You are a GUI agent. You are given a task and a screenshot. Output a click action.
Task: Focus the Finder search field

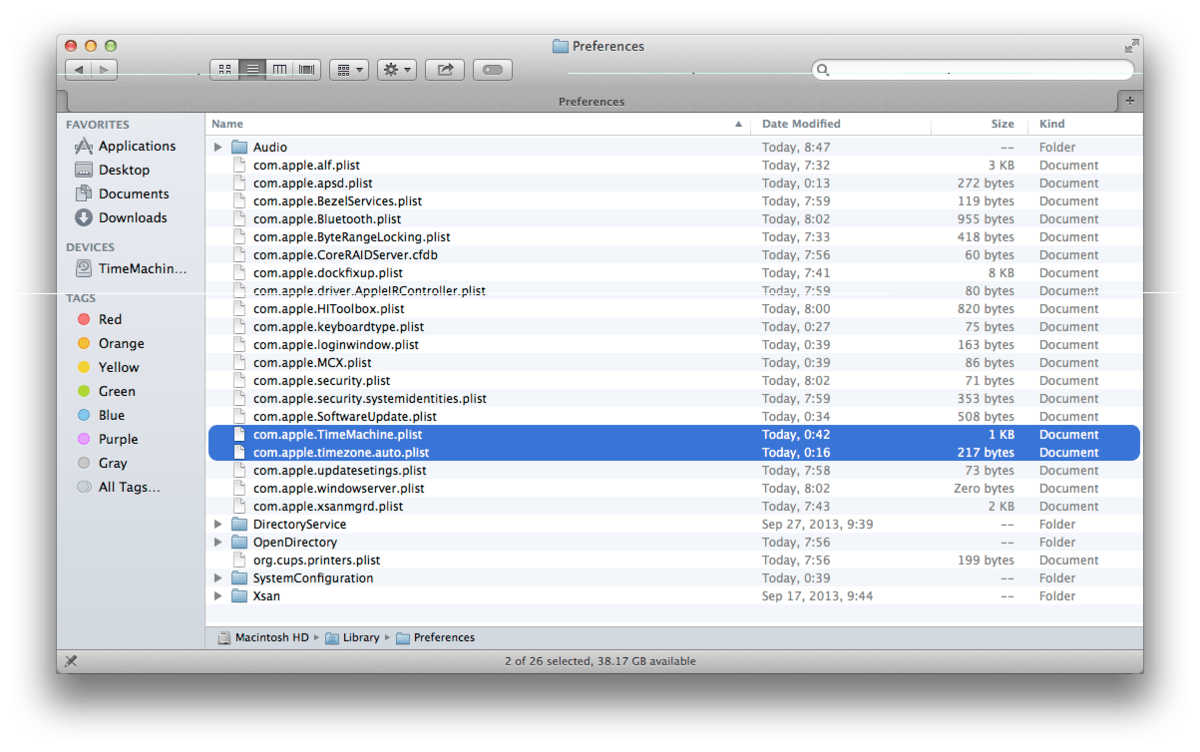point(973,70)
